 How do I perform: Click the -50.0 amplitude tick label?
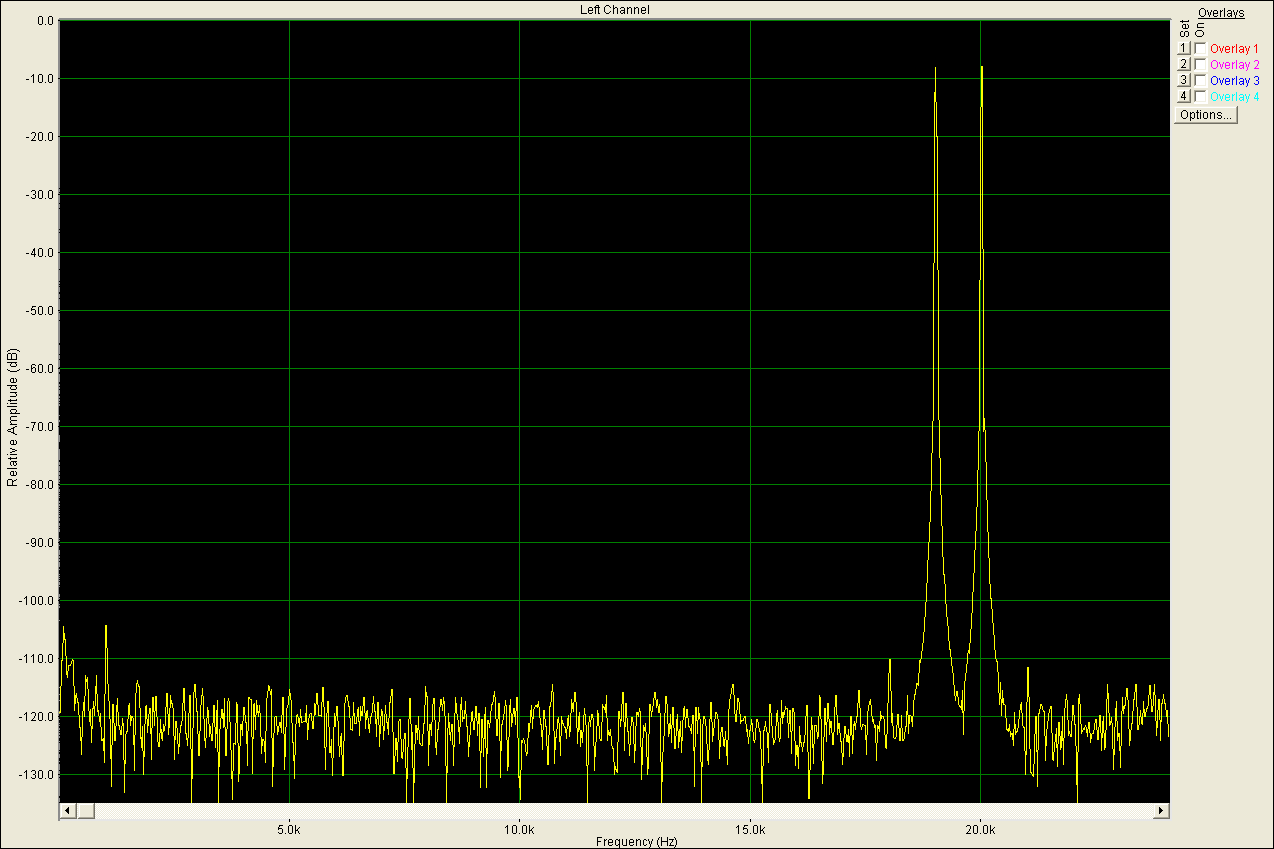pos(40,311)
